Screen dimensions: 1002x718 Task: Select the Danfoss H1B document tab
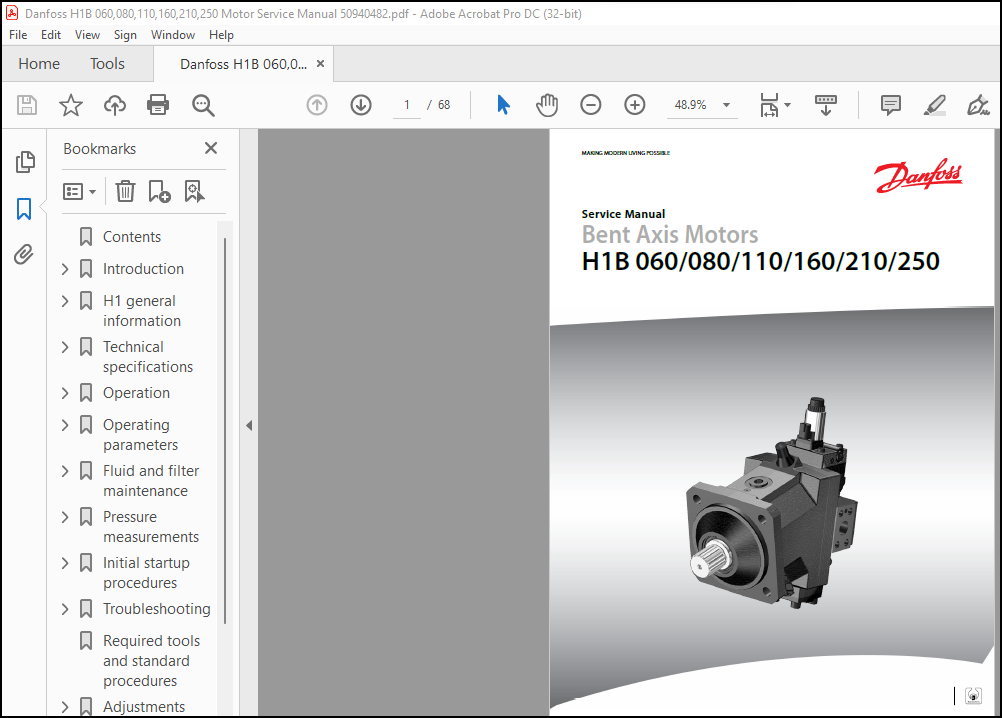tap(243, 64)
